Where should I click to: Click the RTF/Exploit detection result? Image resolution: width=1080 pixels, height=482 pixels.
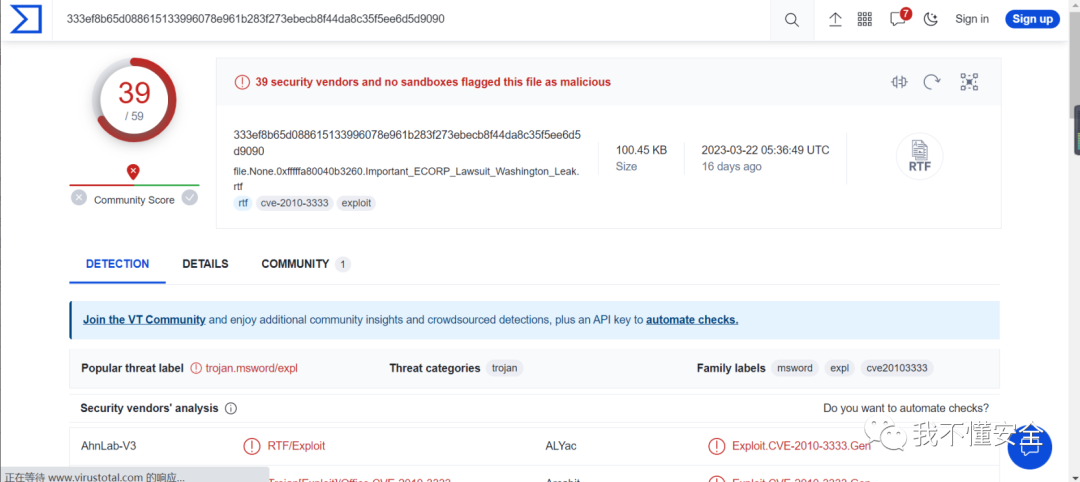click(296, 446)
